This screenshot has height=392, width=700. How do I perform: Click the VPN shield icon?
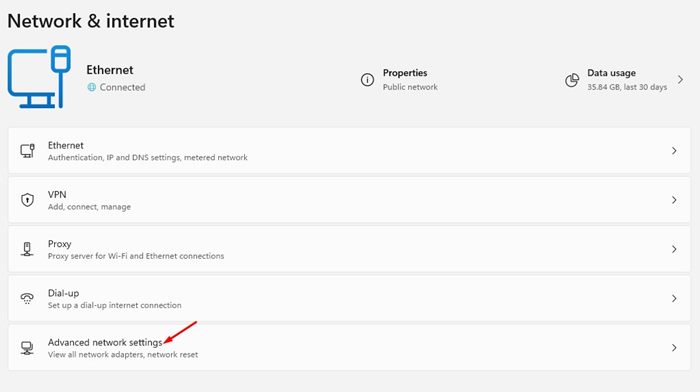point(27,200)
